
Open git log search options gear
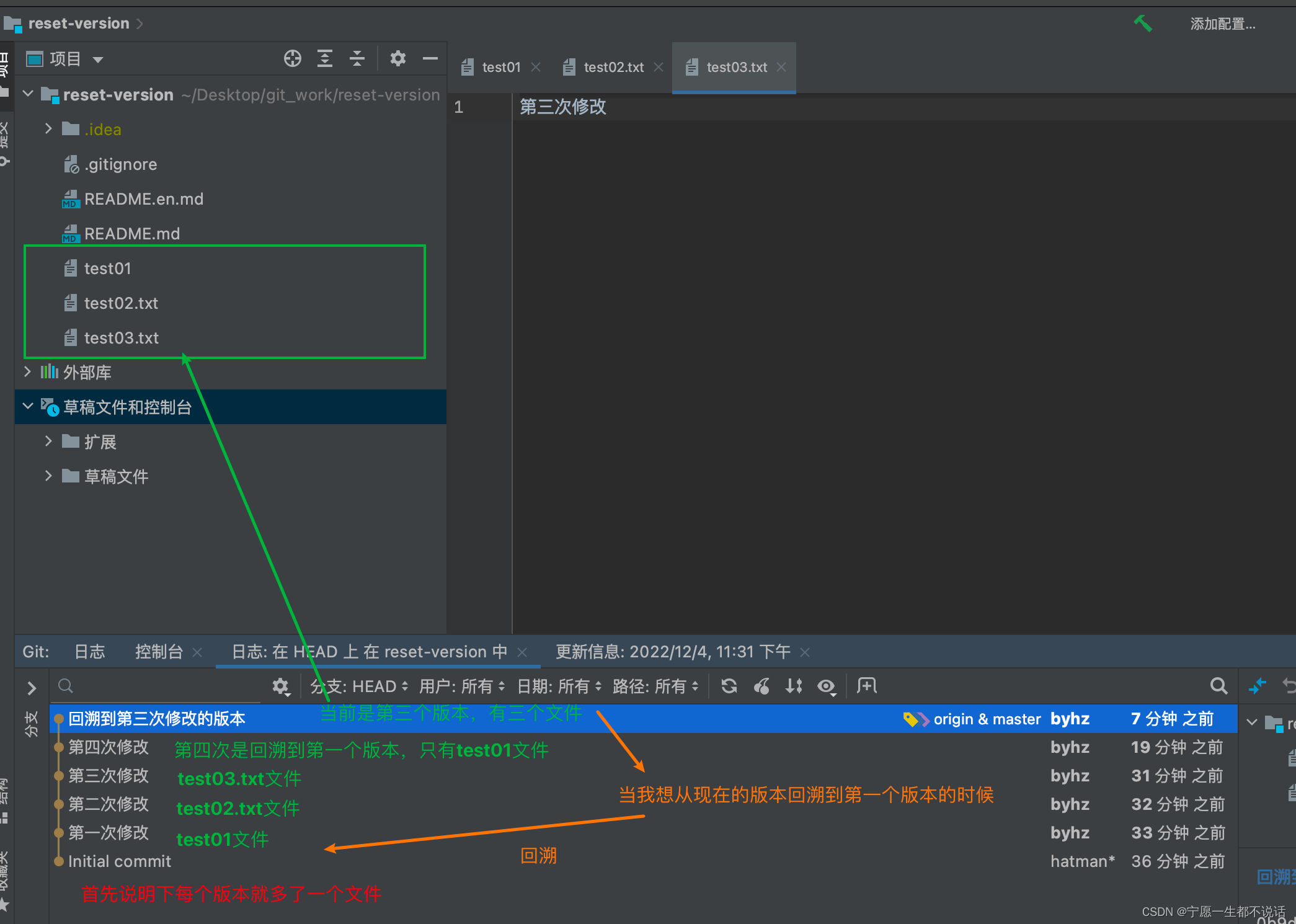(281, 686)
